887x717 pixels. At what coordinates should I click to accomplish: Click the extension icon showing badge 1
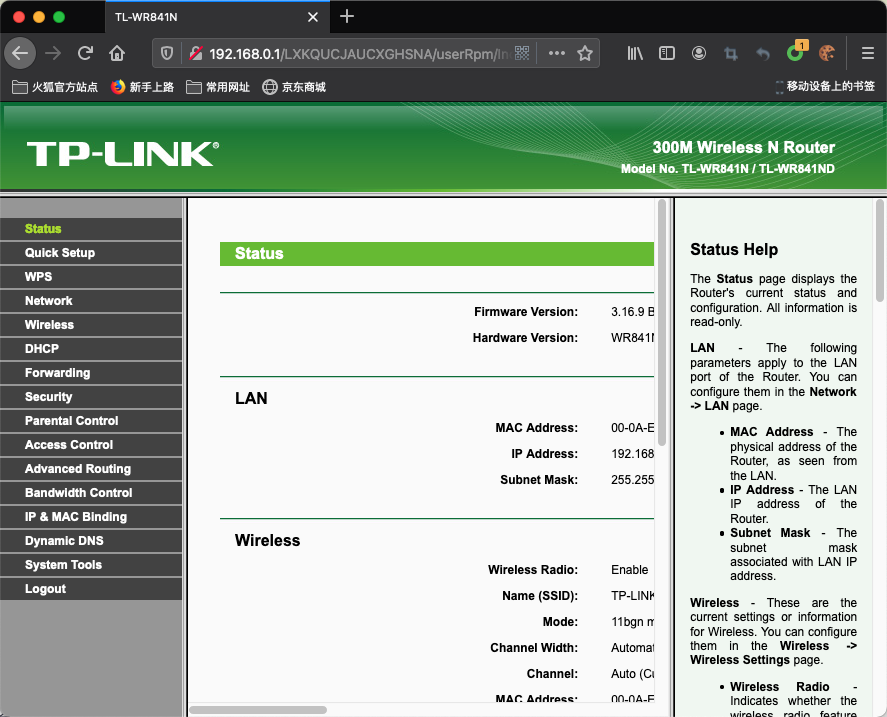point(795,53)
